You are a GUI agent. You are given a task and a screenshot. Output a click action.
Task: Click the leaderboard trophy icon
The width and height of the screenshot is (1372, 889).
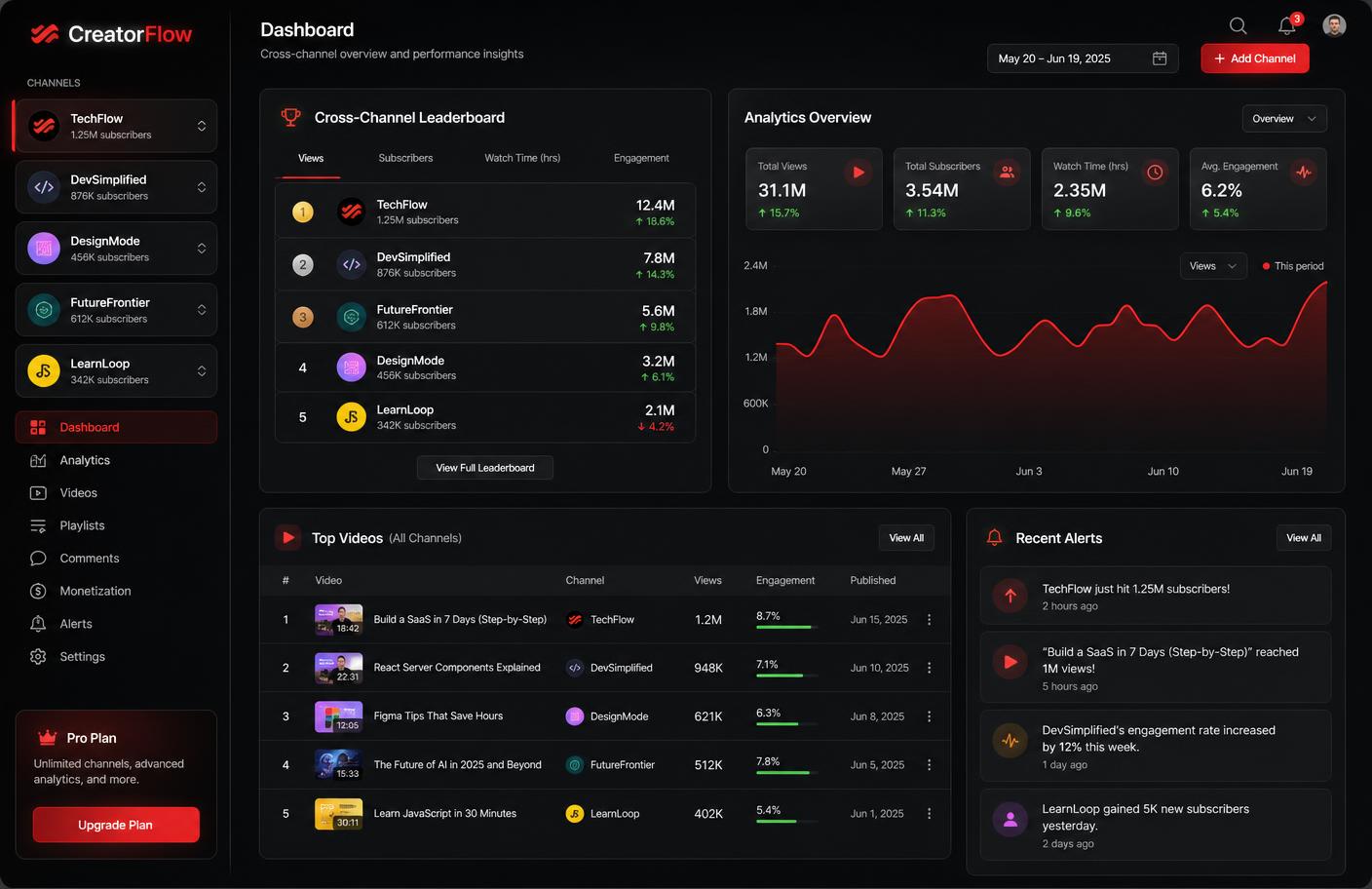coord(290,118)
